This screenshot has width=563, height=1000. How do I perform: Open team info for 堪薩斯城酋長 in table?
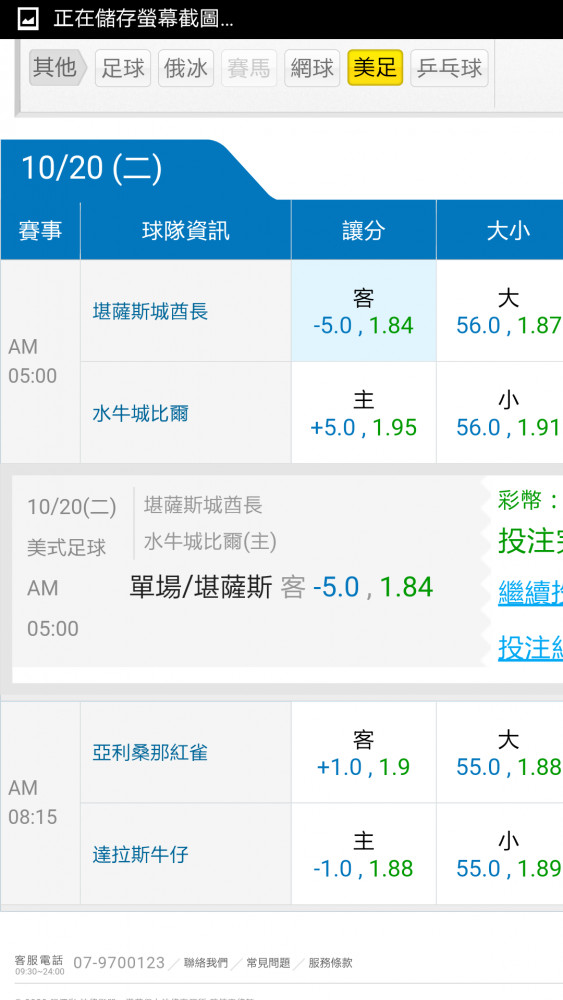tap(150, 312)
